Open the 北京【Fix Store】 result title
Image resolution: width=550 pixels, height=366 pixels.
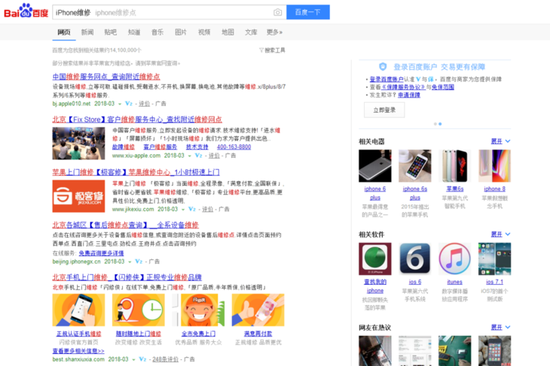click(x=137, y=119)
